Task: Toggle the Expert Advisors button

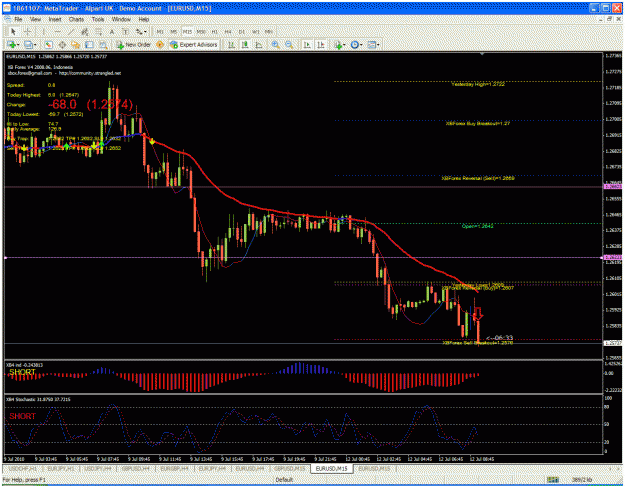Action: point(194,45)
